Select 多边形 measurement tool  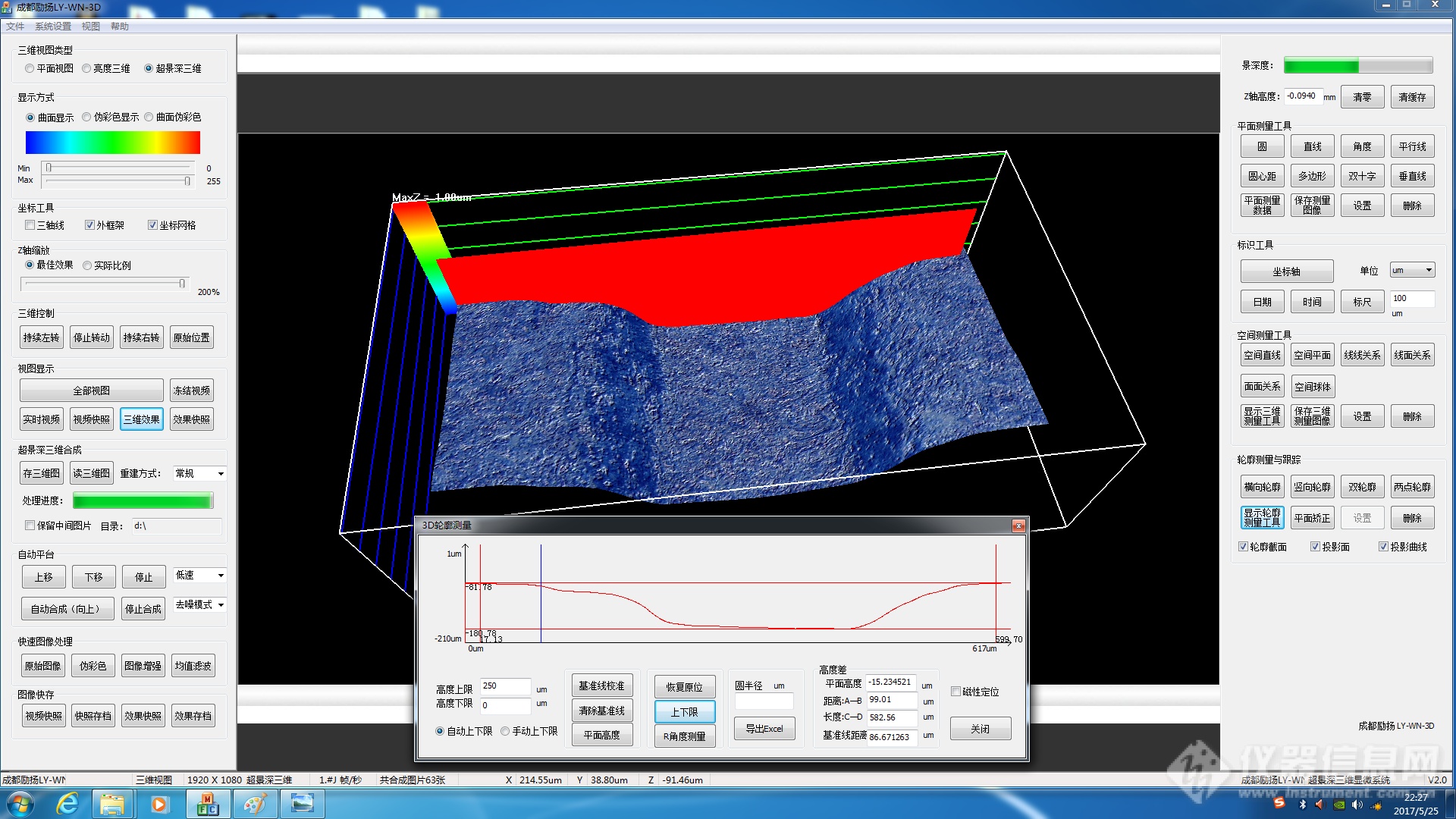pyautogui.click(x=1313, y=176)
